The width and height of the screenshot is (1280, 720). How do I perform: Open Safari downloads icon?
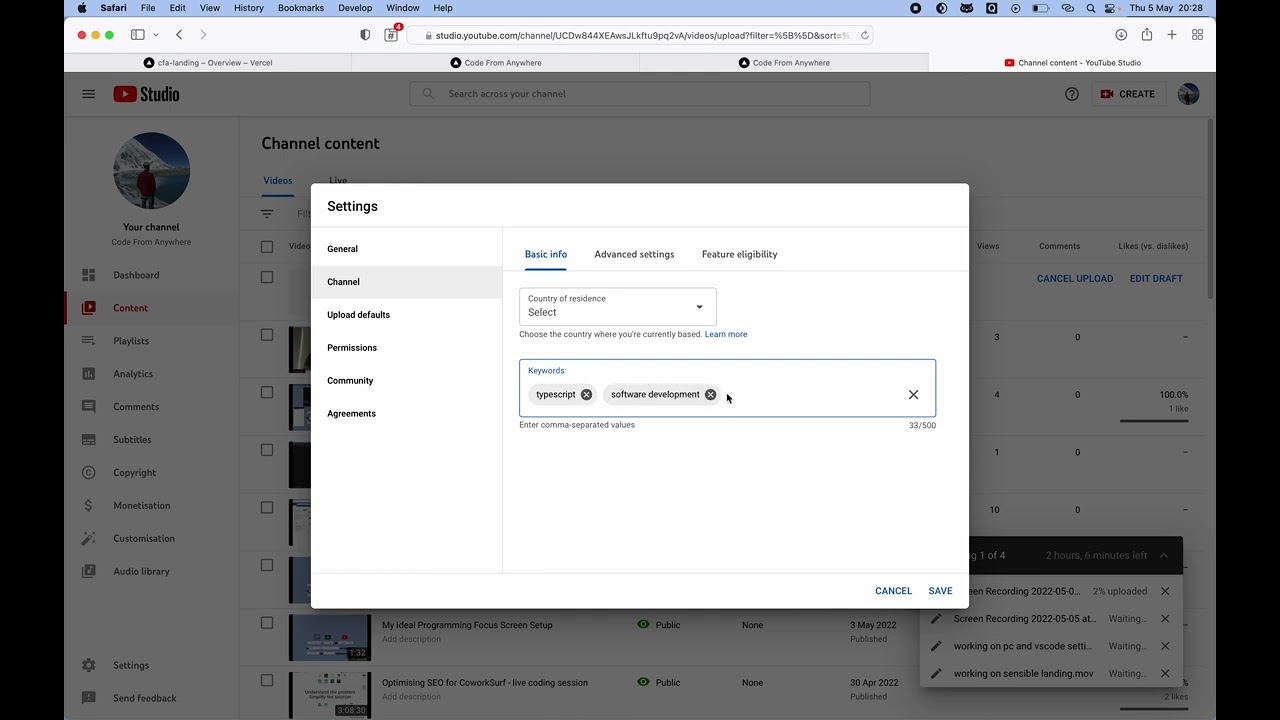click(1121, 35)
